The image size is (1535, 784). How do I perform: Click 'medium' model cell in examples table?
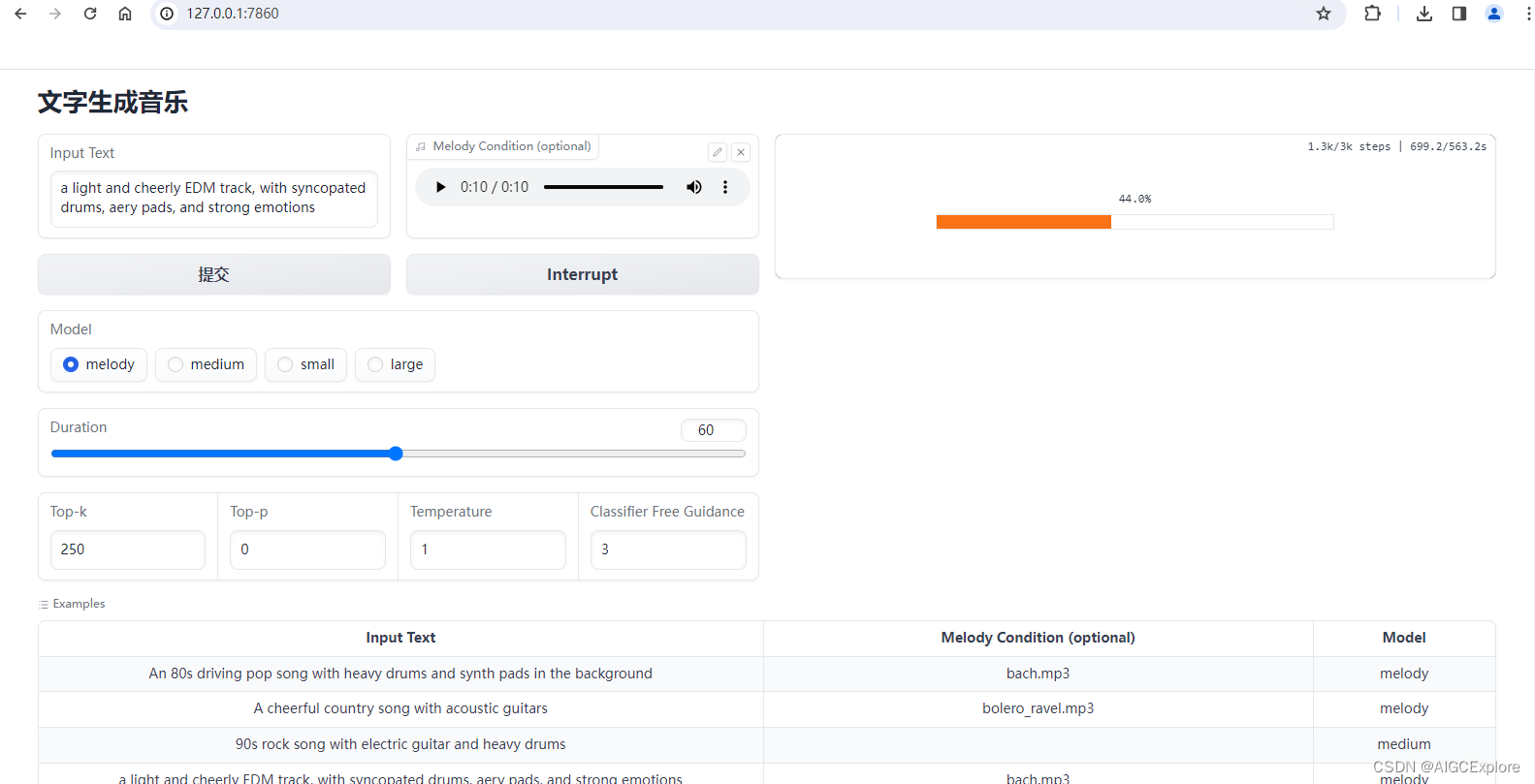[x=1404, y=744]
